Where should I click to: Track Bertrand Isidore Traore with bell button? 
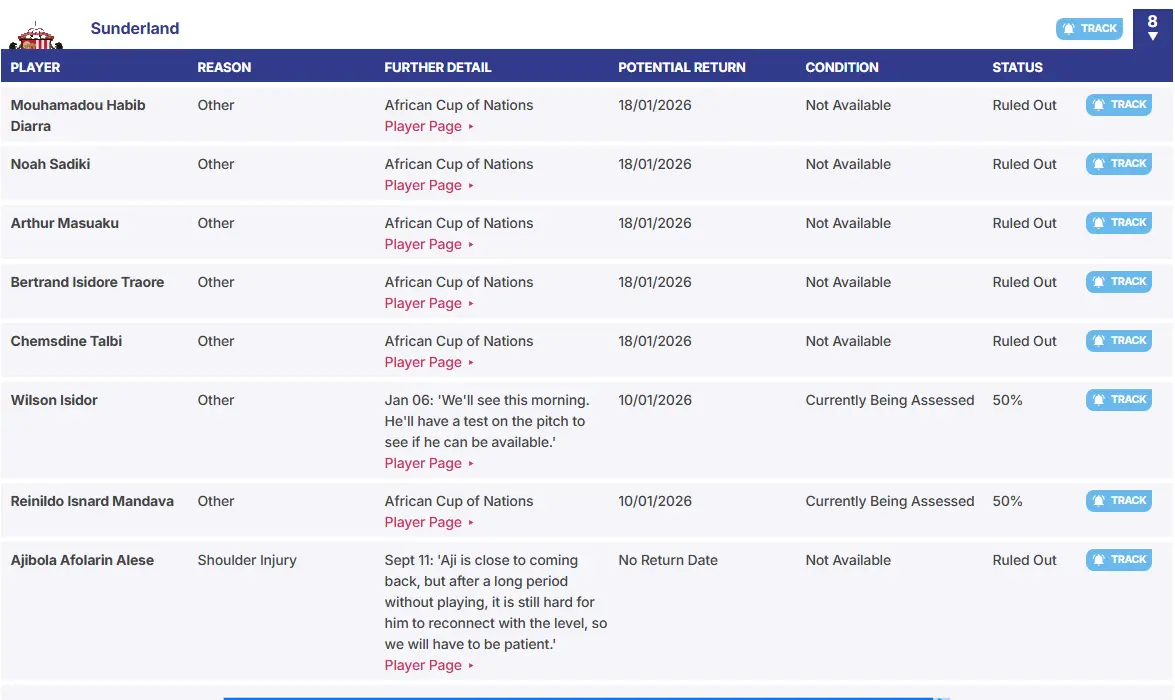point(1119,282)
